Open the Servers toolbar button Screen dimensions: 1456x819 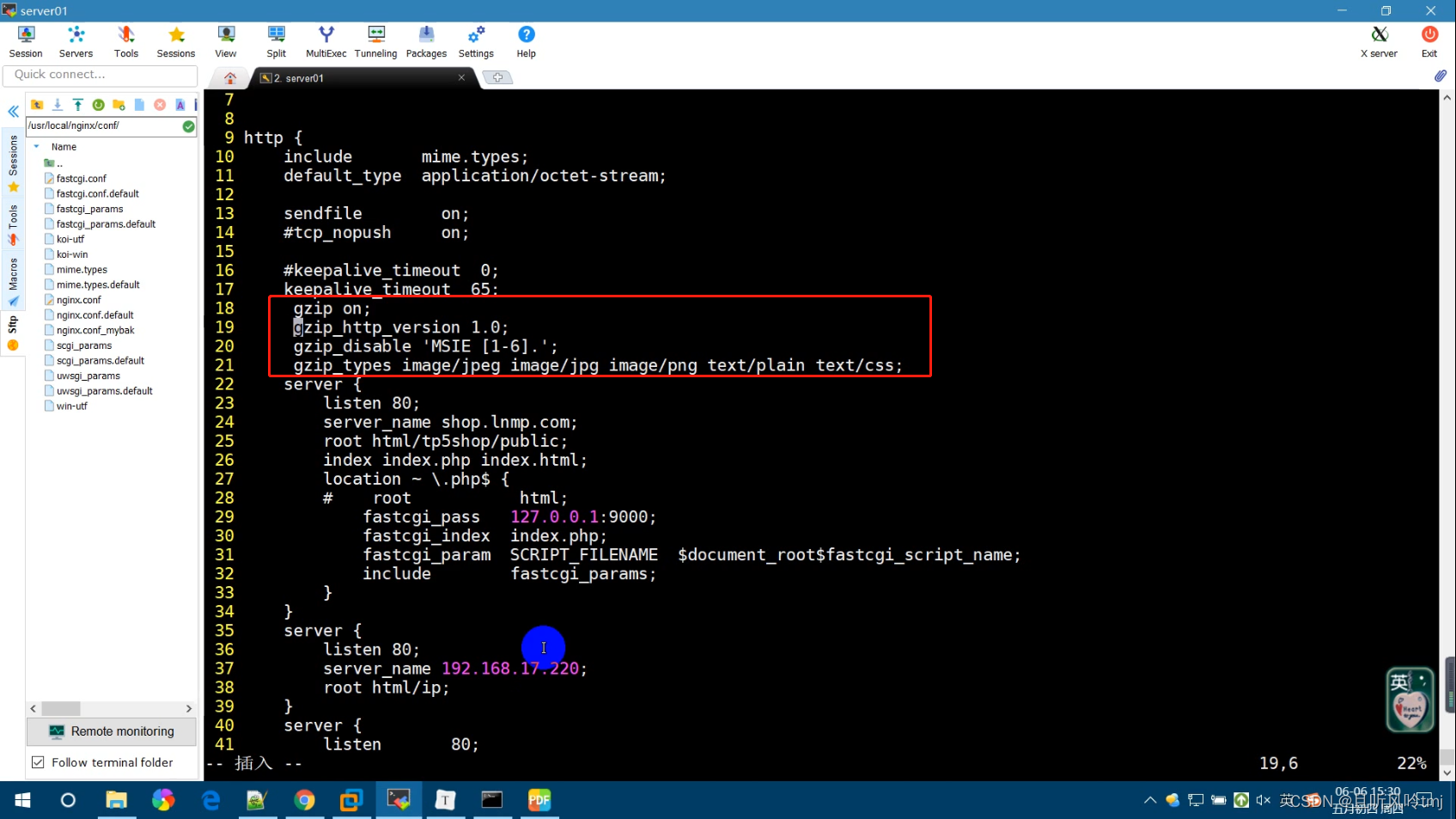coord(76,41)
